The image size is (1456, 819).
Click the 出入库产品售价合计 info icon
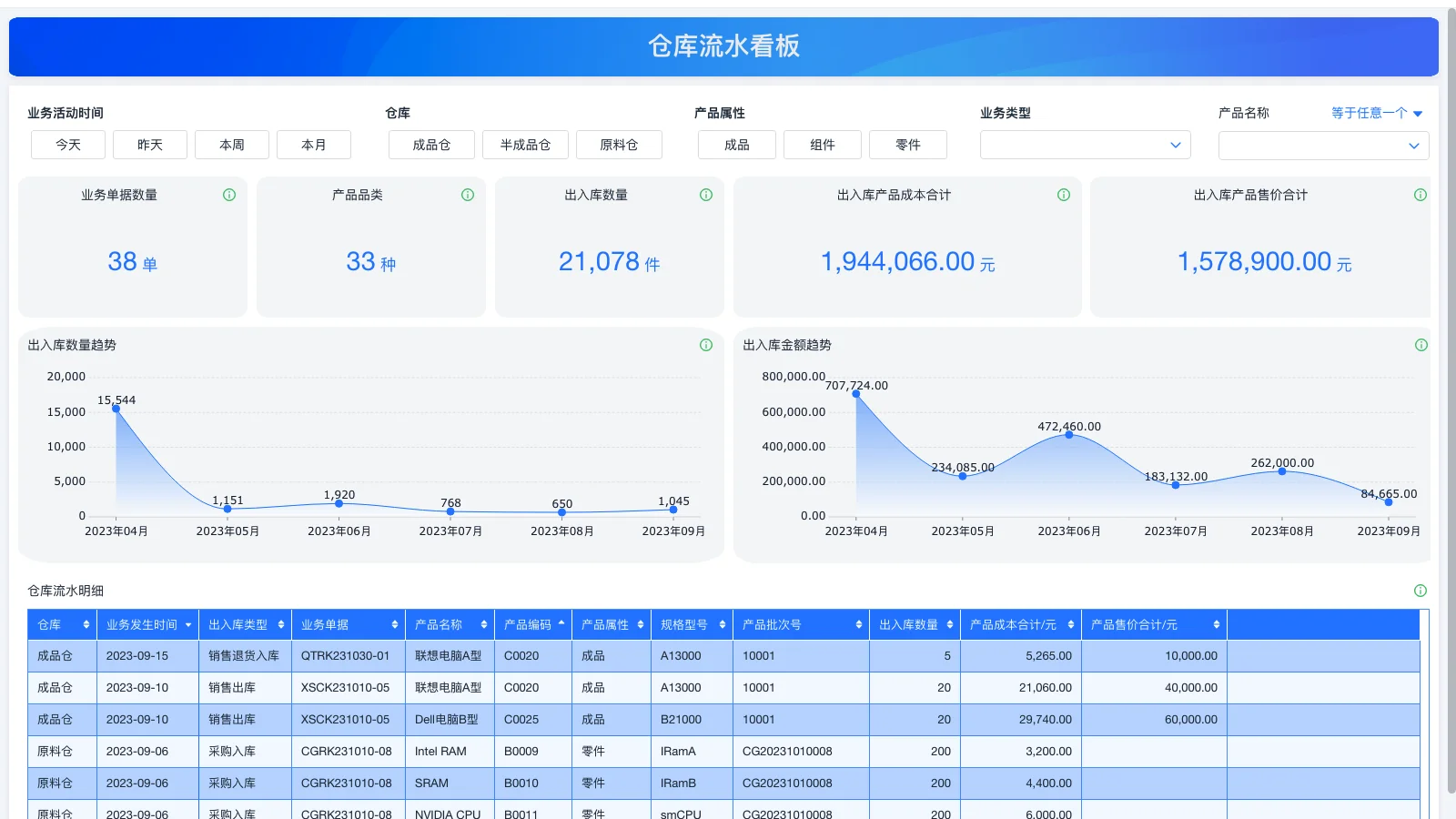[1420, 194]
